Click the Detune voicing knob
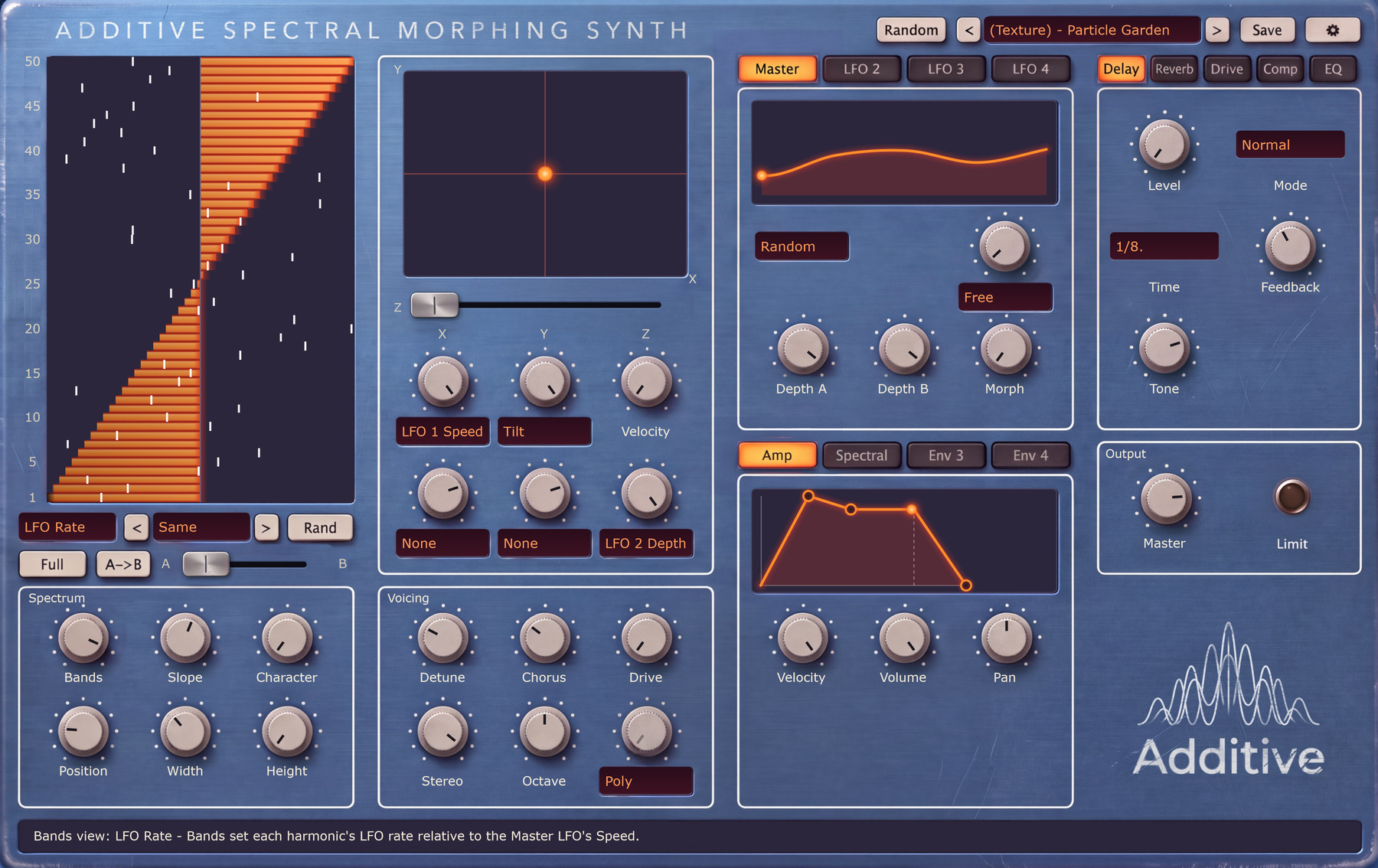The image size is (1378, 868). click(442, 638)
